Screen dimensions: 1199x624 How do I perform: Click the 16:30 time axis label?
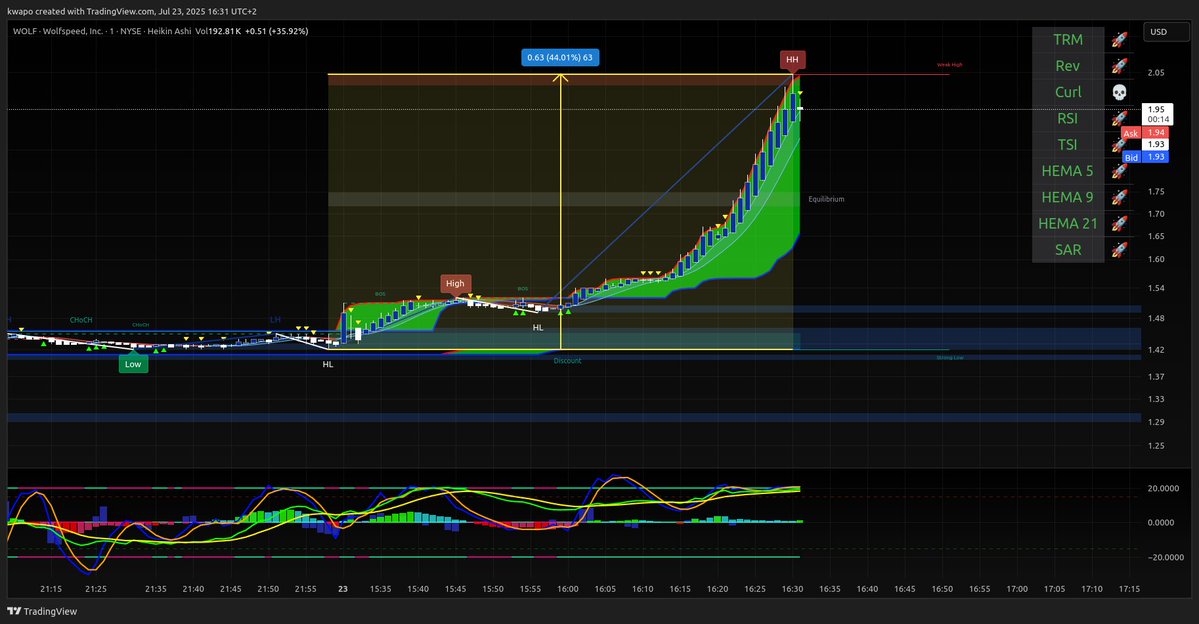792,589
